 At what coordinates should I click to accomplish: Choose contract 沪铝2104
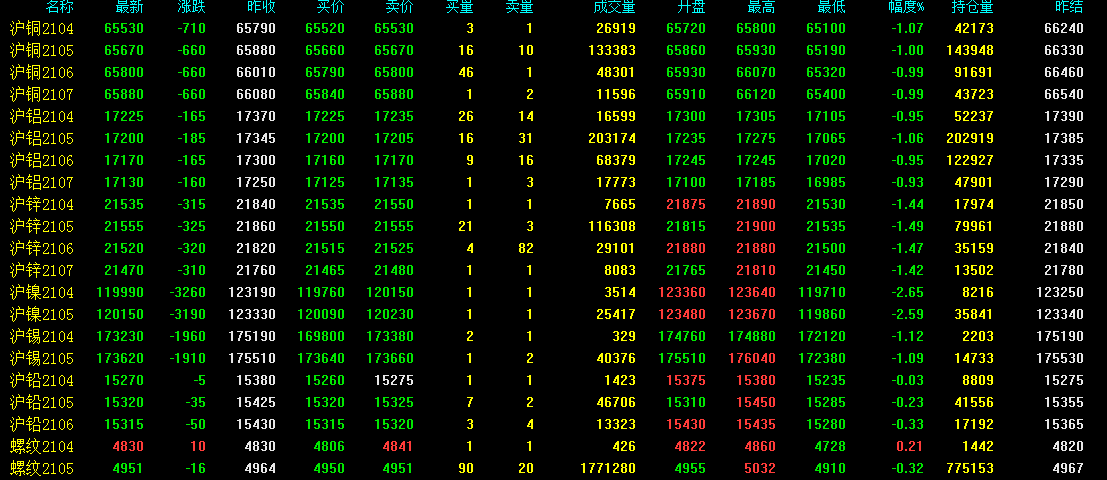coord(42,116)
